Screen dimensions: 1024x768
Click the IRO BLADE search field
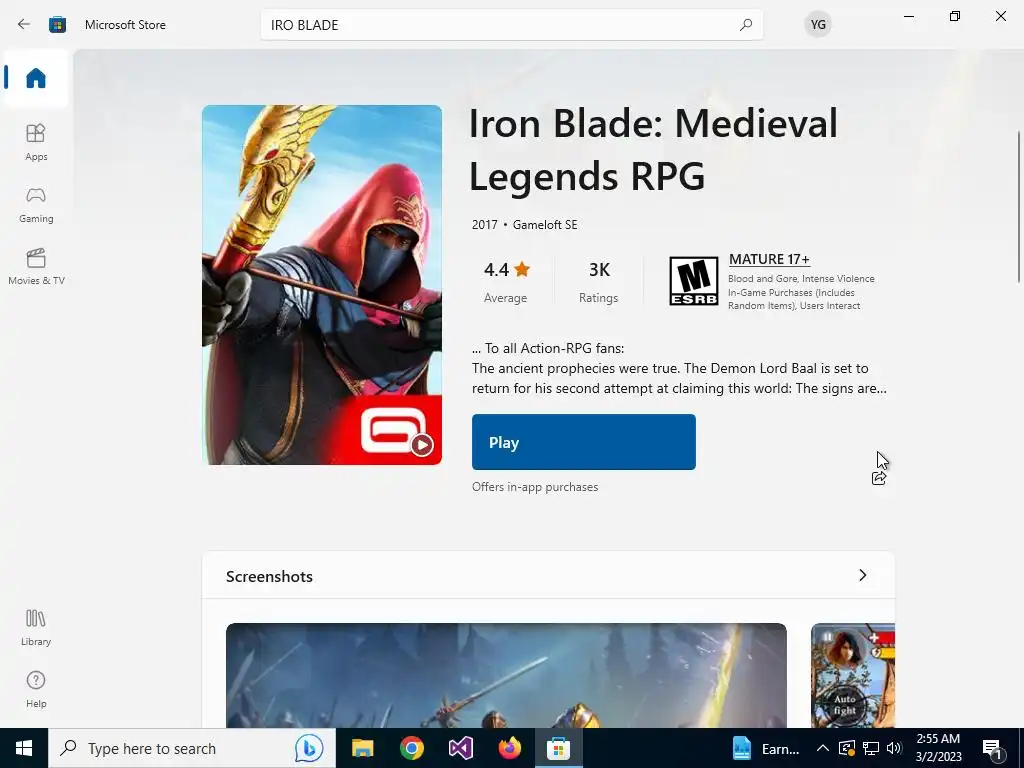511,25
